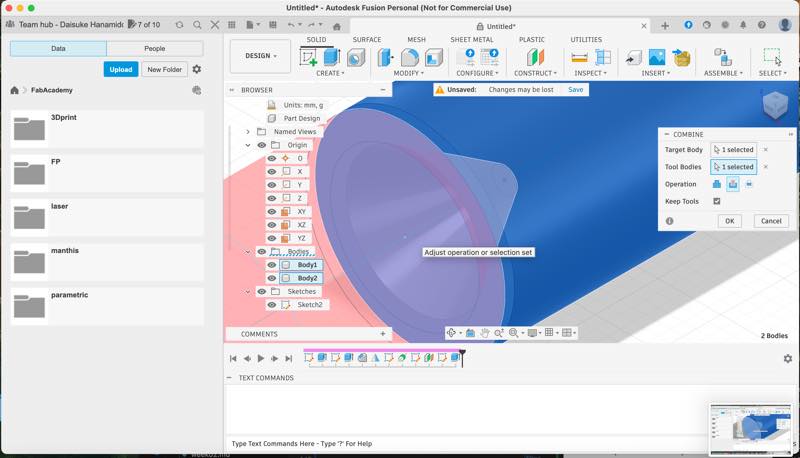The width and height of the screenshot is (800, 458).
Task: Uncheck the Keep Tools checkbox
Action: 716,201
